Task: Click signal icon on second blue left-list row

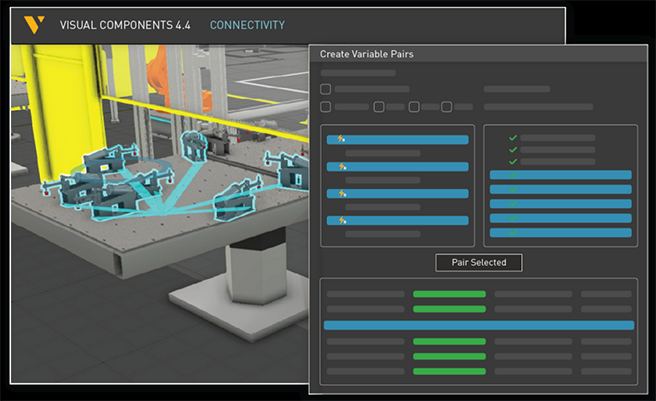Action: (x=342, y=167)
